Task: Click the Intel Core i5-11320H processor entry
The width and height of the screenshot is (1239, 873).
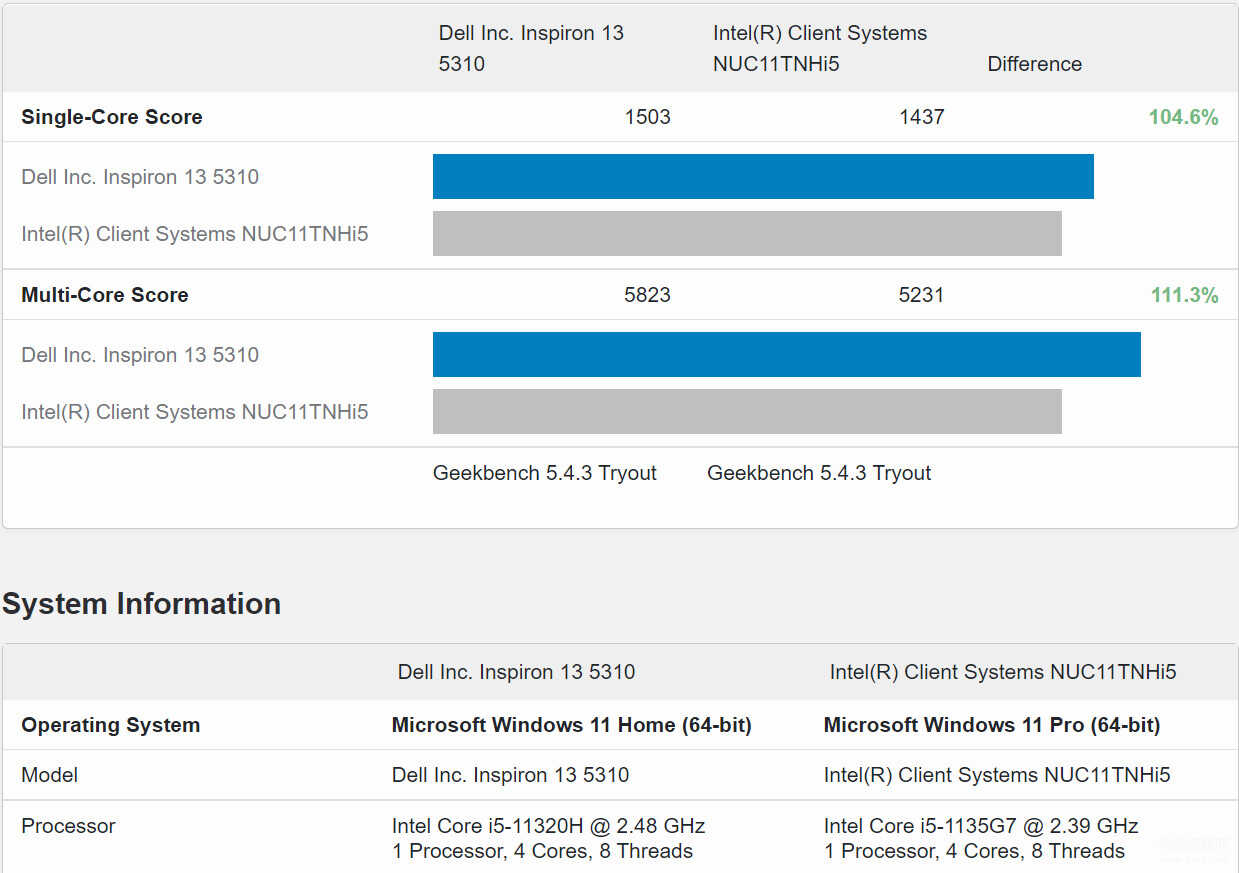Action: [548, 826]
